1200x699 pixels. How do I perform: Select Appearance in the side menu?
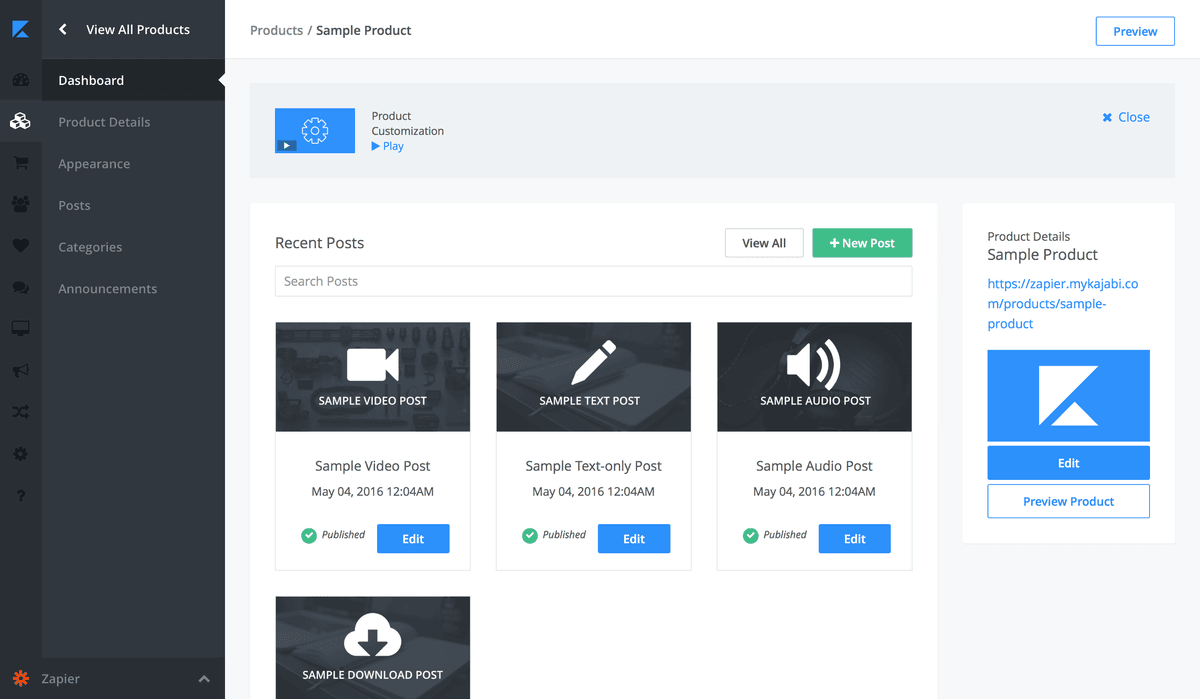pos(94,164)
